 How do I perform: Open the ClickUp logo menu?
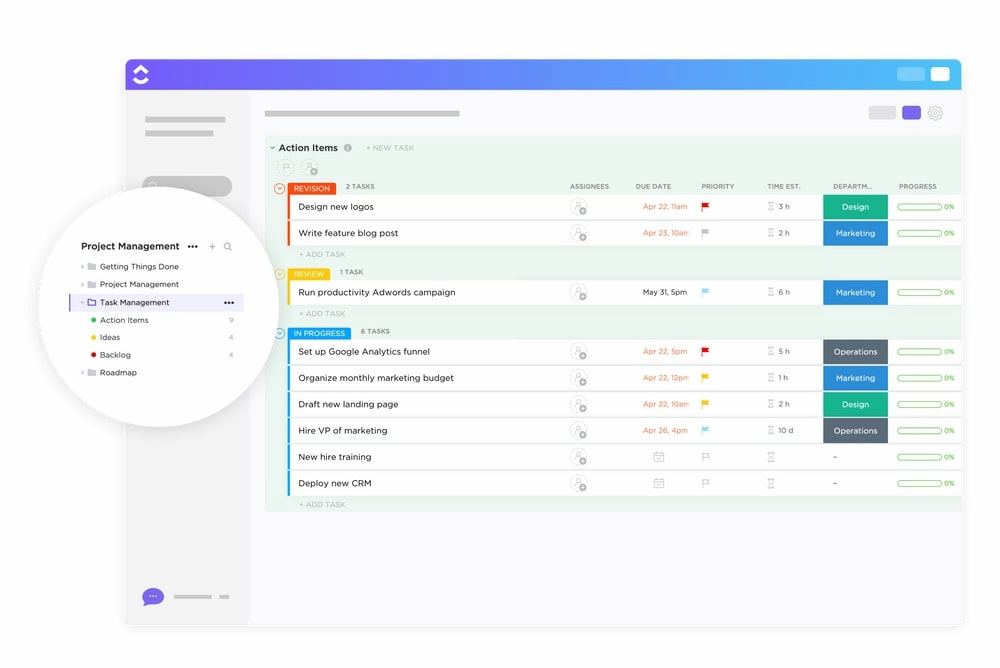pyautogui.click(x=140, y=73)
